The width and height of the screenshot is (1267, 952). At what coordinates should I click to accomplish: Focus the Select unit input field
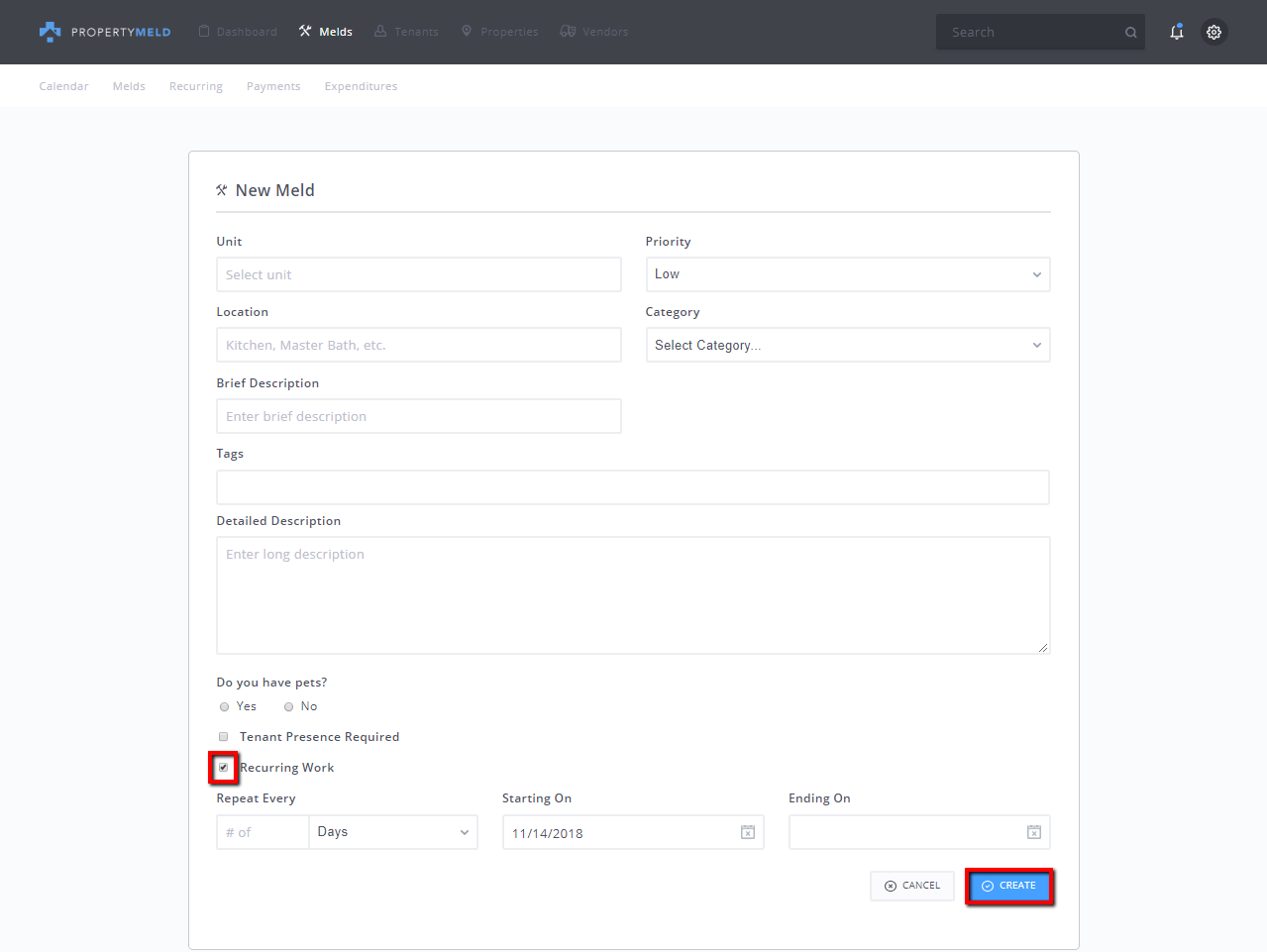[x=418, y=274]
